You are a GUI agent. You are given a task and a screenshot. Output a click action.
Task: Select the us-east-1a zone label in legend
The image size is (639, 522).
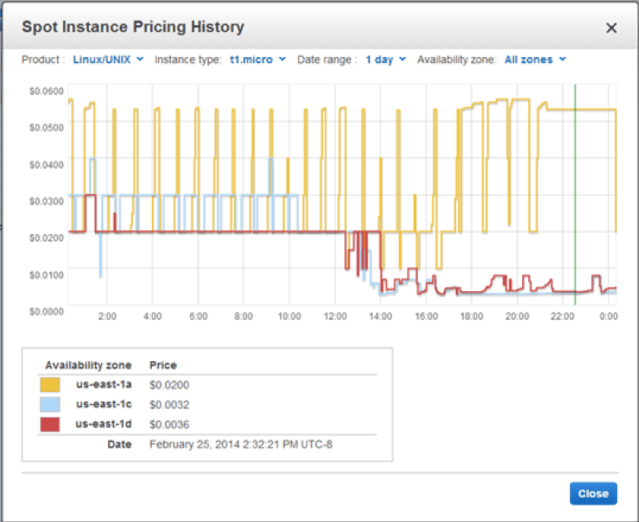(105, 384)
